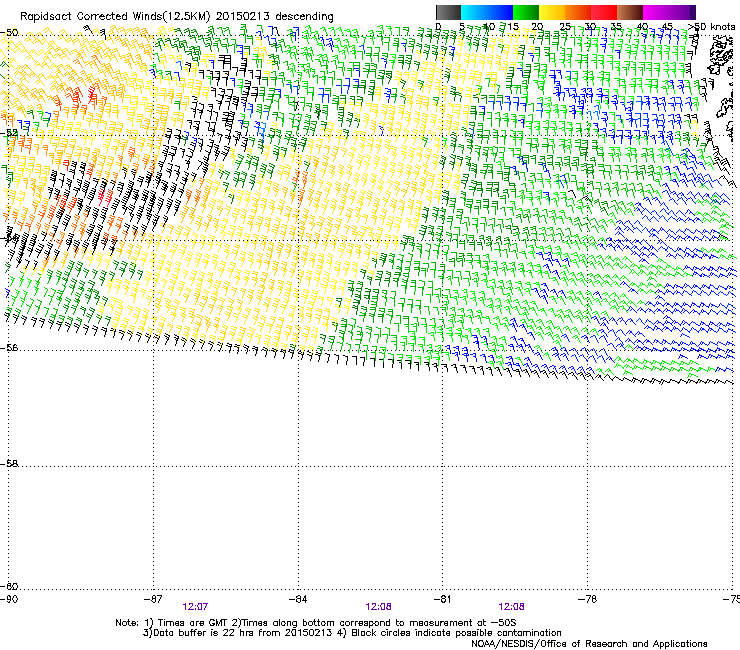Image resolution: width=740 pixels, height=650 pixels.
Task: Click the -56 latitude axis label
Action: (9, 348)
